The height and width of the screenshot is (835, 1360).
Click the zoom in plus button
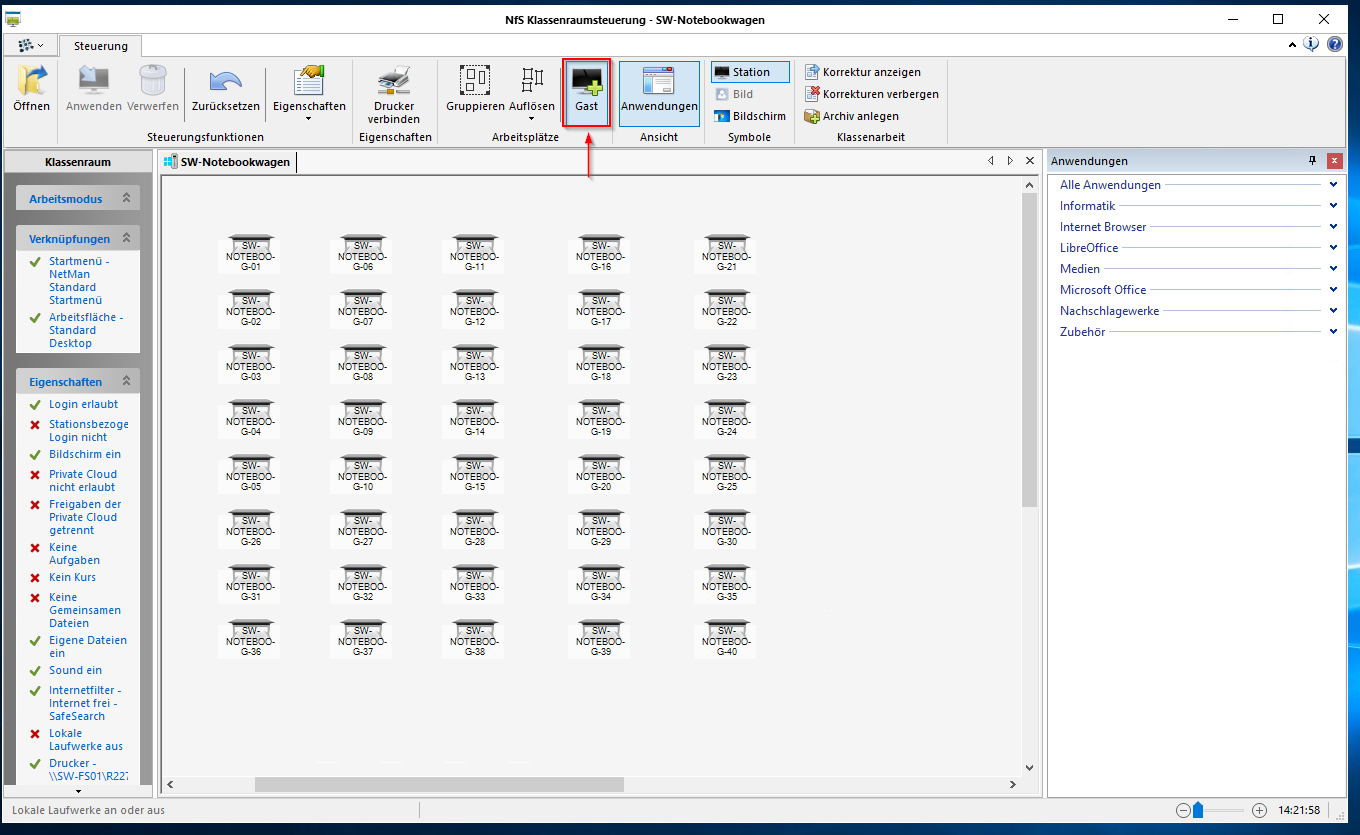pos(1259,810)
